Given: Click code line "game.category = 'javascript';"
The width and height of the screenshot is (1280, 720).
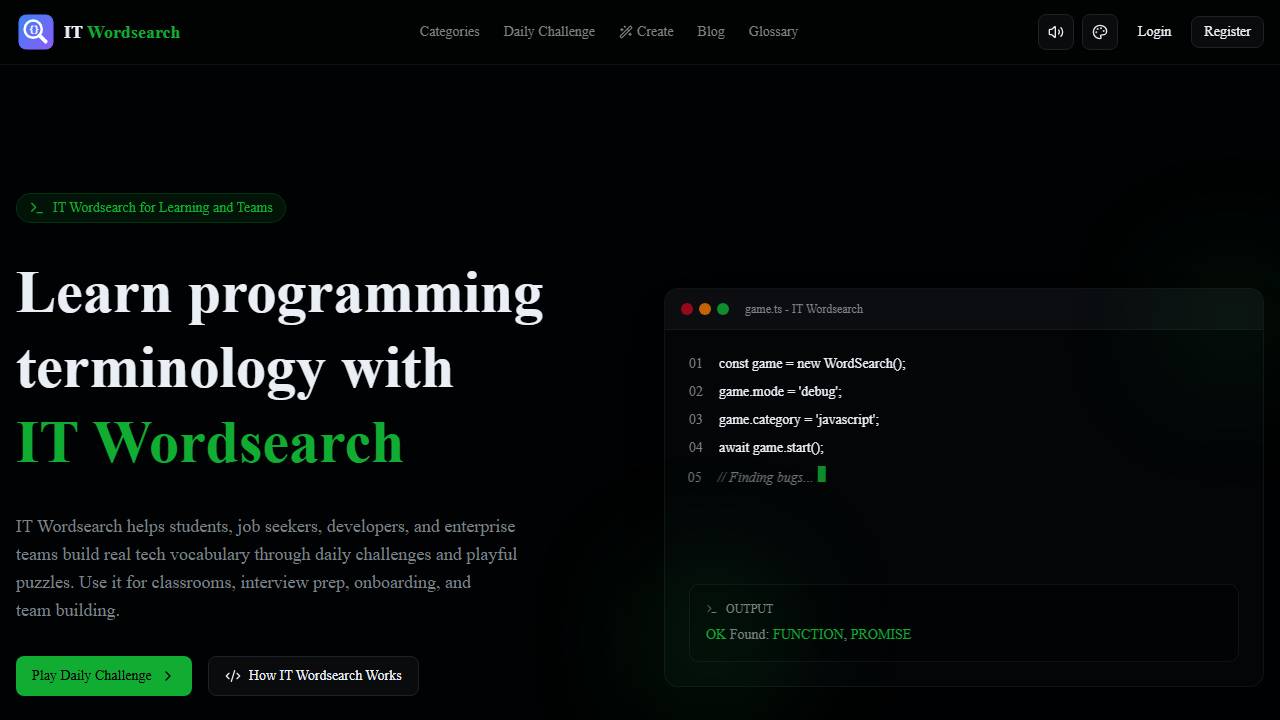Looking at the screenshot, I should tap(799, 420).
